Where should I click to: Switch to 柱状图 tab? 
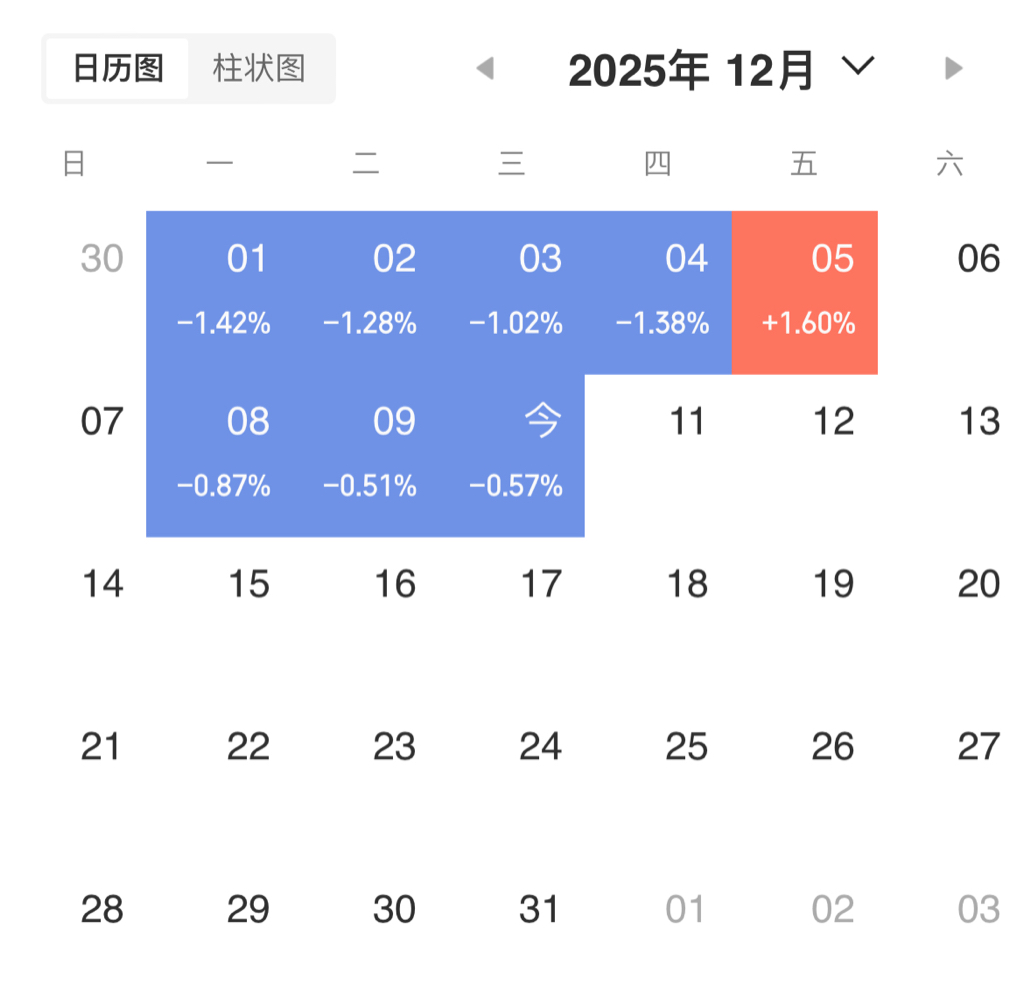pos(259,69)
